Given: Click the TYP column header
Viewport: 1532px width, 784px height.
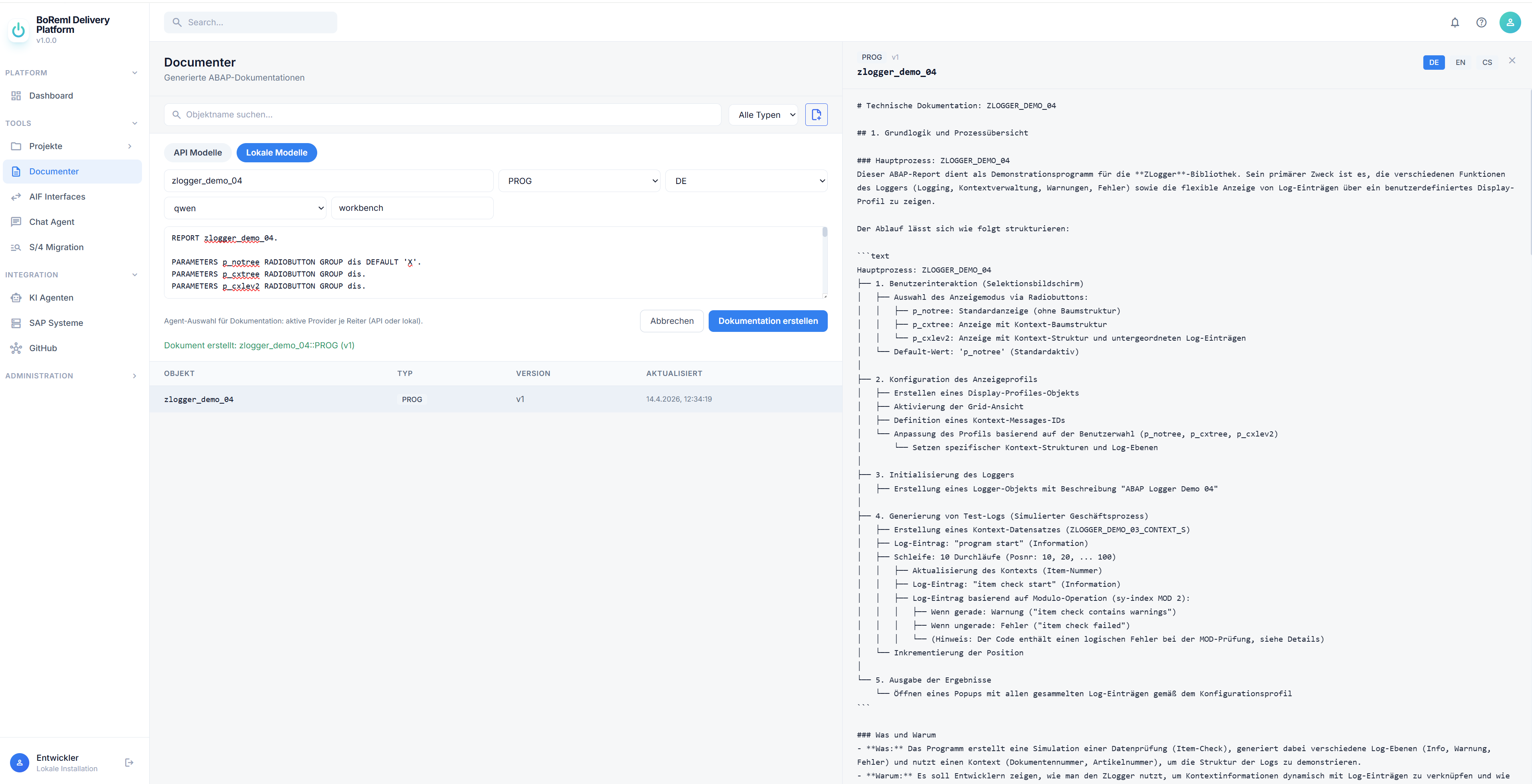Looking at the screenshot, I should pyautogui.click(x=404, y=374).
